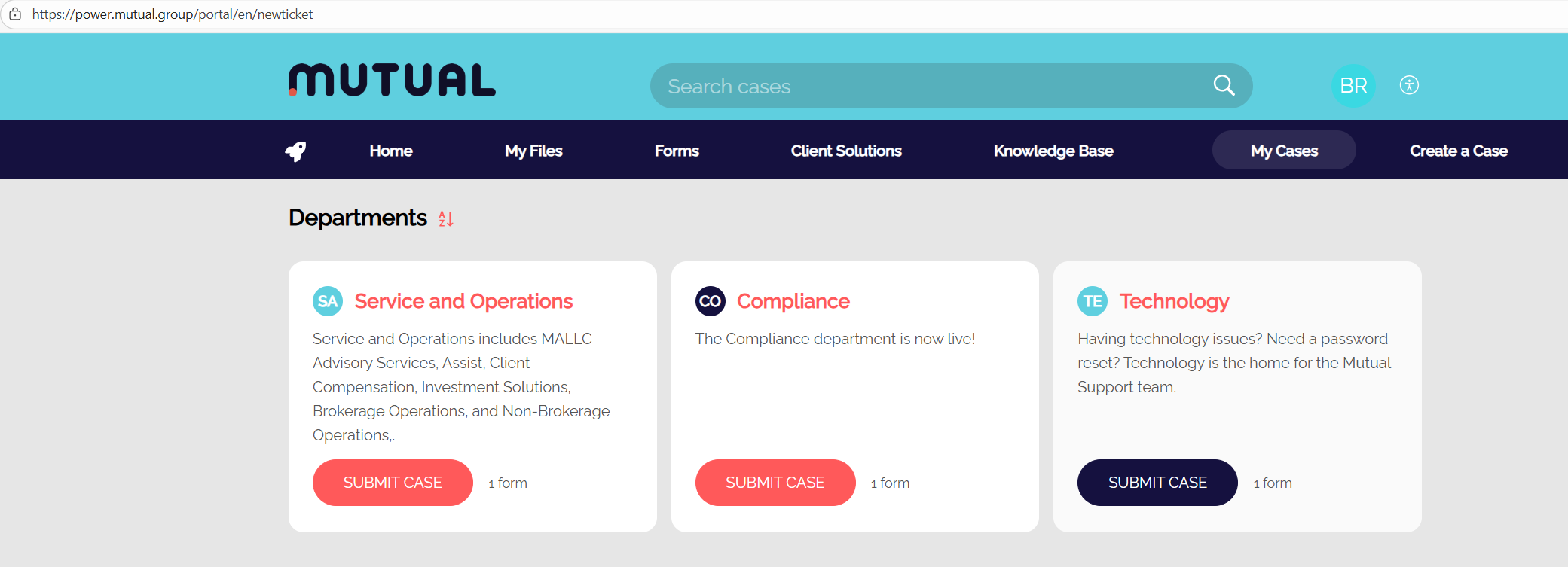Click the rocket icon in navigation bar

point(295,151)
